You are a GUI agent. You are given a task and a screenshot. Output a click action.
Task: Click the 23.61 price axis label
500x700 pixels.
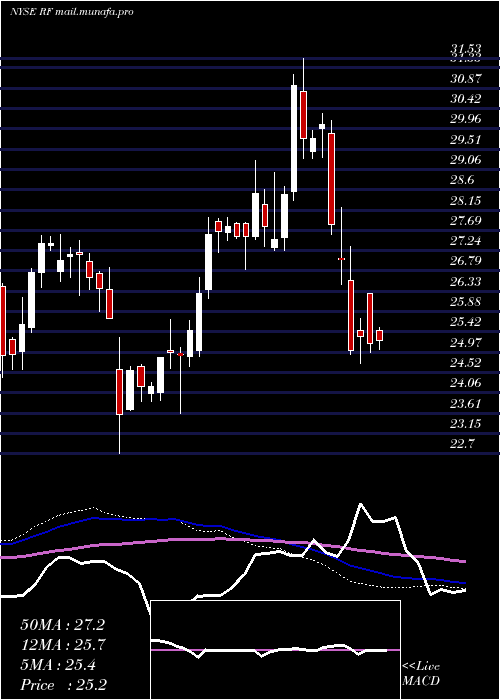coord(466,404)
